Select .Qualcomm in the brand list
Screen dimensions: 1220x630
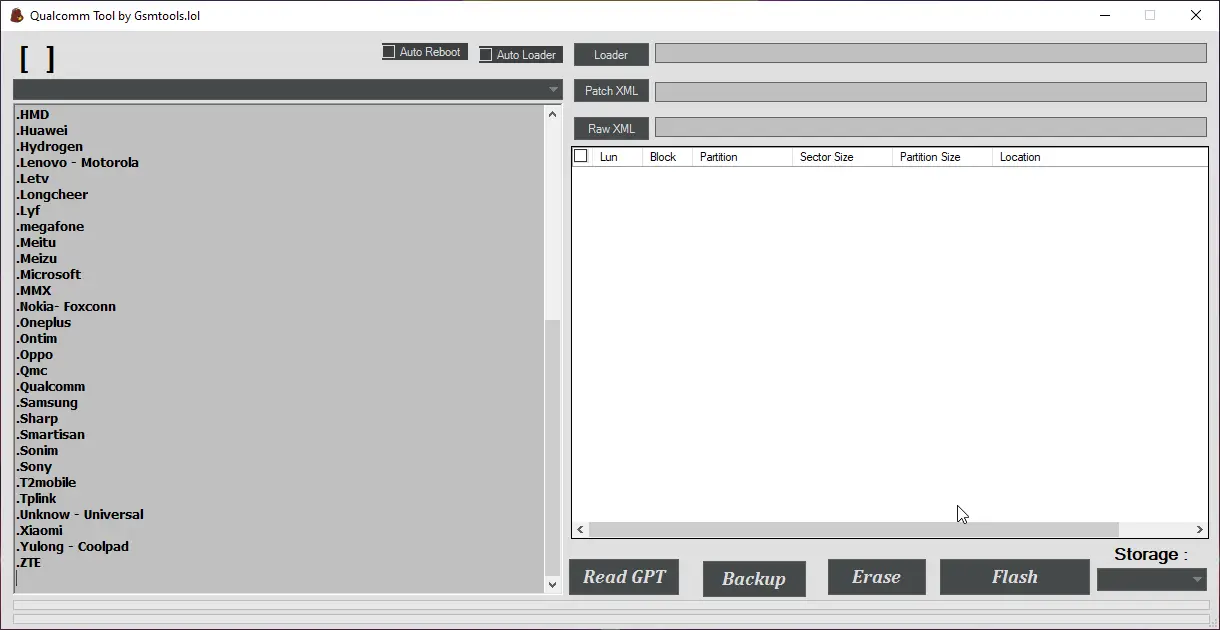click(51, 386)
